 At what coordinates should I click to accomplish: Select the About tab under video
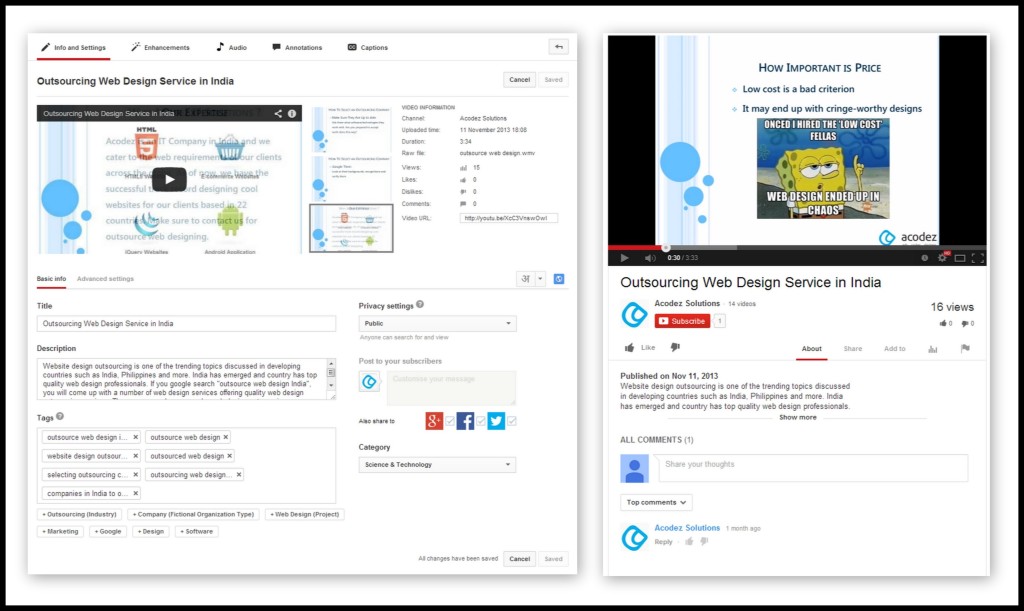812,349
